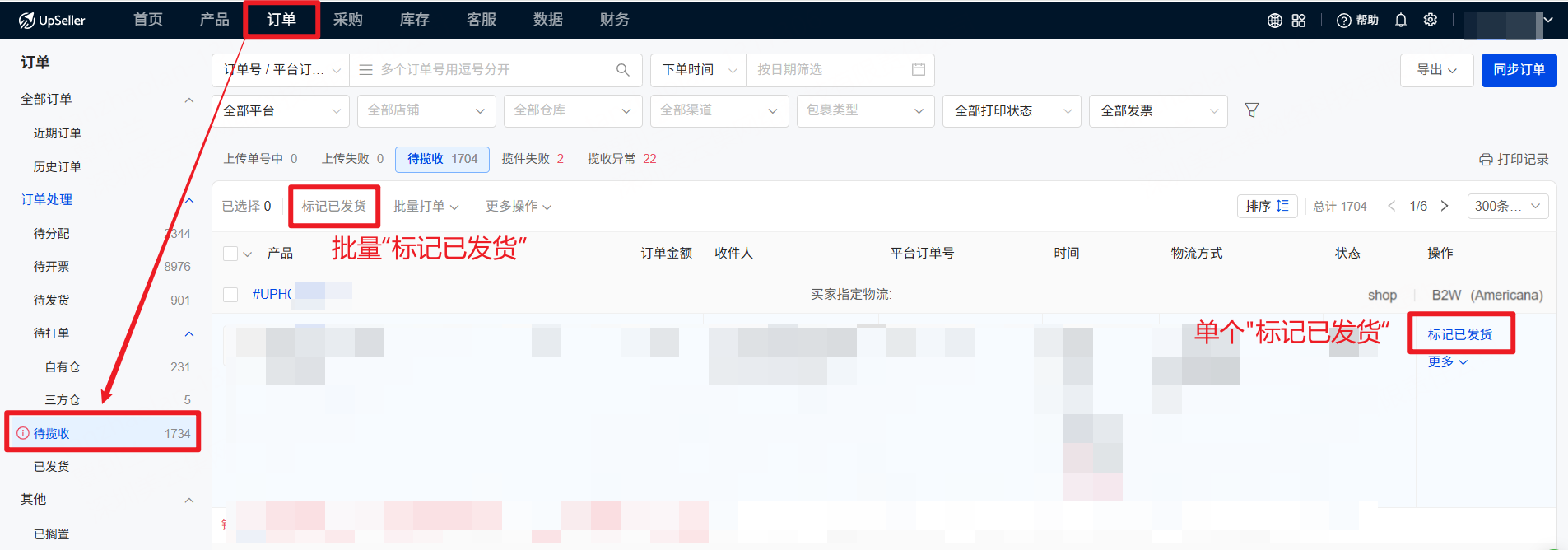Screen dimensions: 1568x550
Task: Open the settings gear icon
Action: pos(1431,21)
